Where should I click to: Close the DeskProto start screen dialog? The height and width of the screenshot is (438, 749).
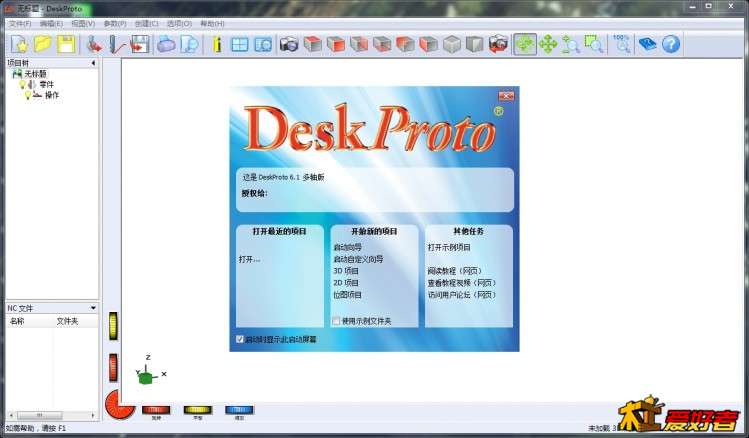coord(506,96)
